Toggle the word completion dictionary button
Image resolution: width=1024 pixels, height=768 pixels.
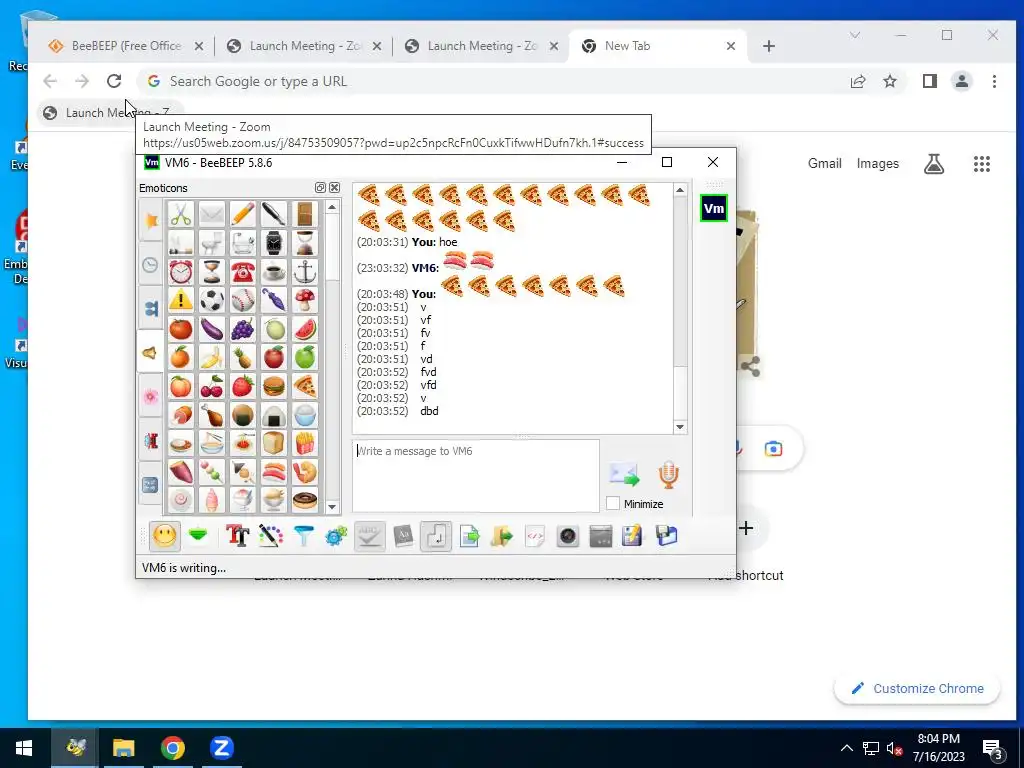403,536
